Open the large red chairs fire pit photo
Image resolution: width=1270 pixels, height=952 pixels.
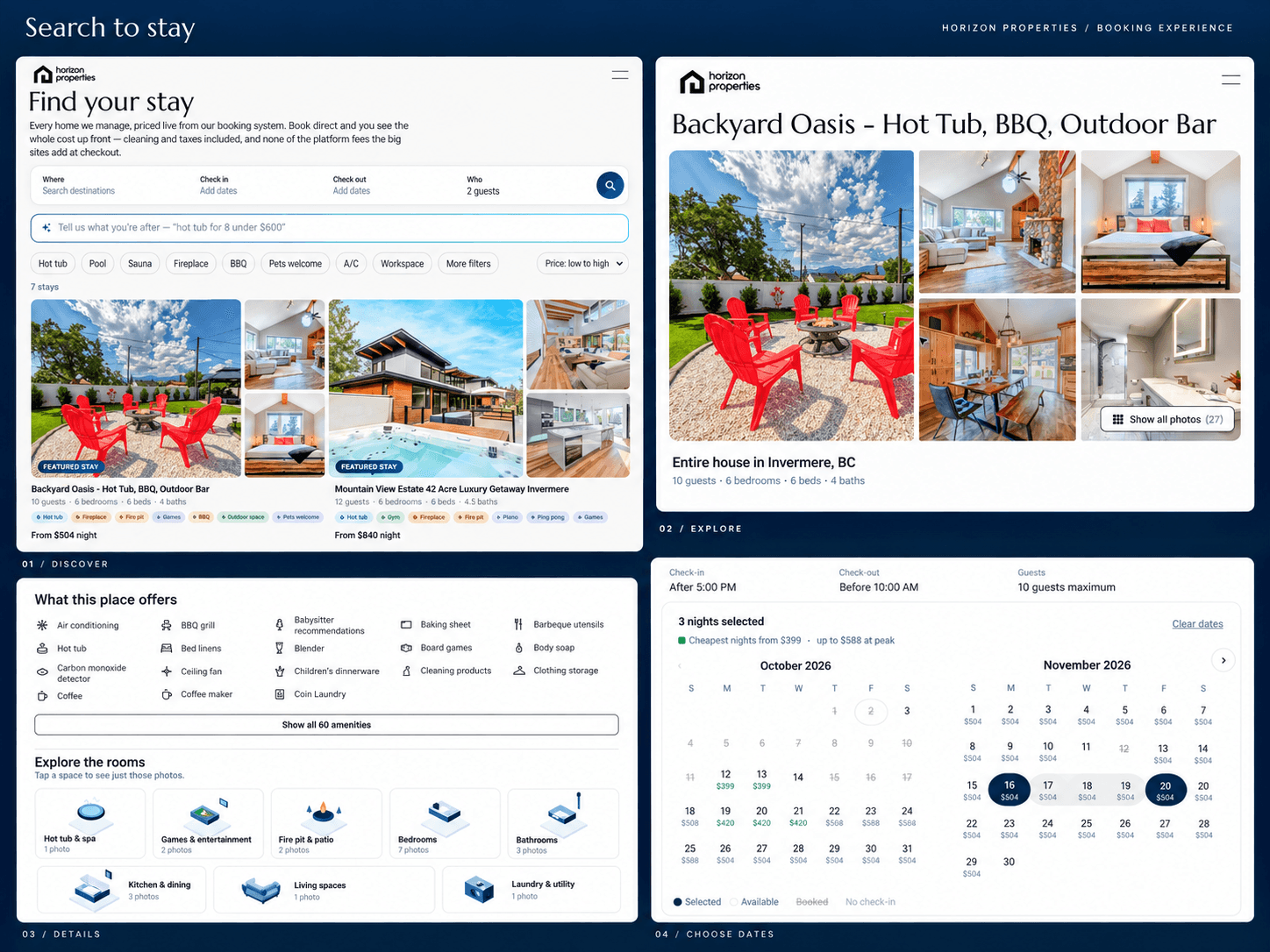(x=791, y=295)
